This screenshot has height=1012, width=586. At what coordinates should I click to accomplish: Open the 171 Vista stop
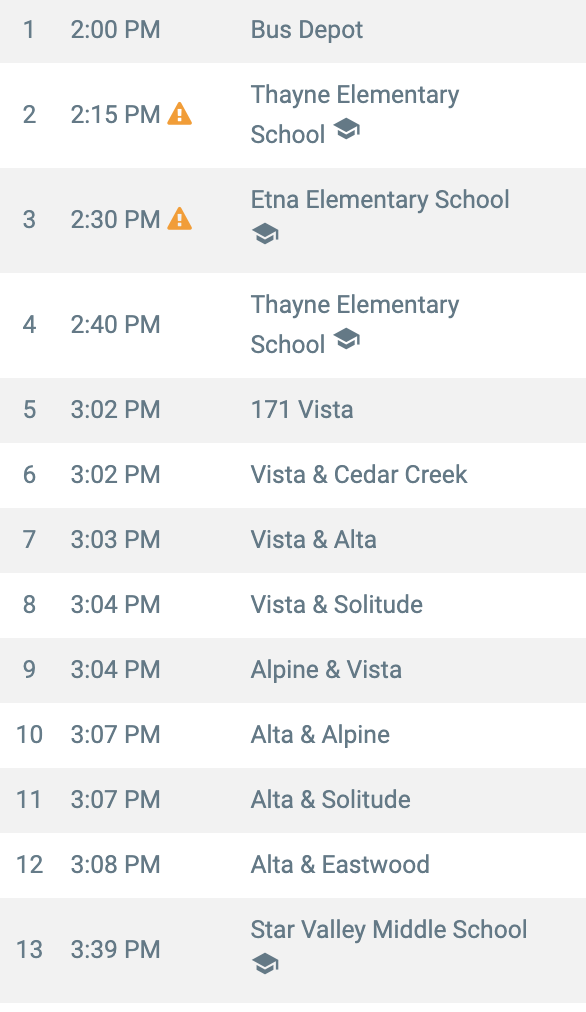pos(293,410)
